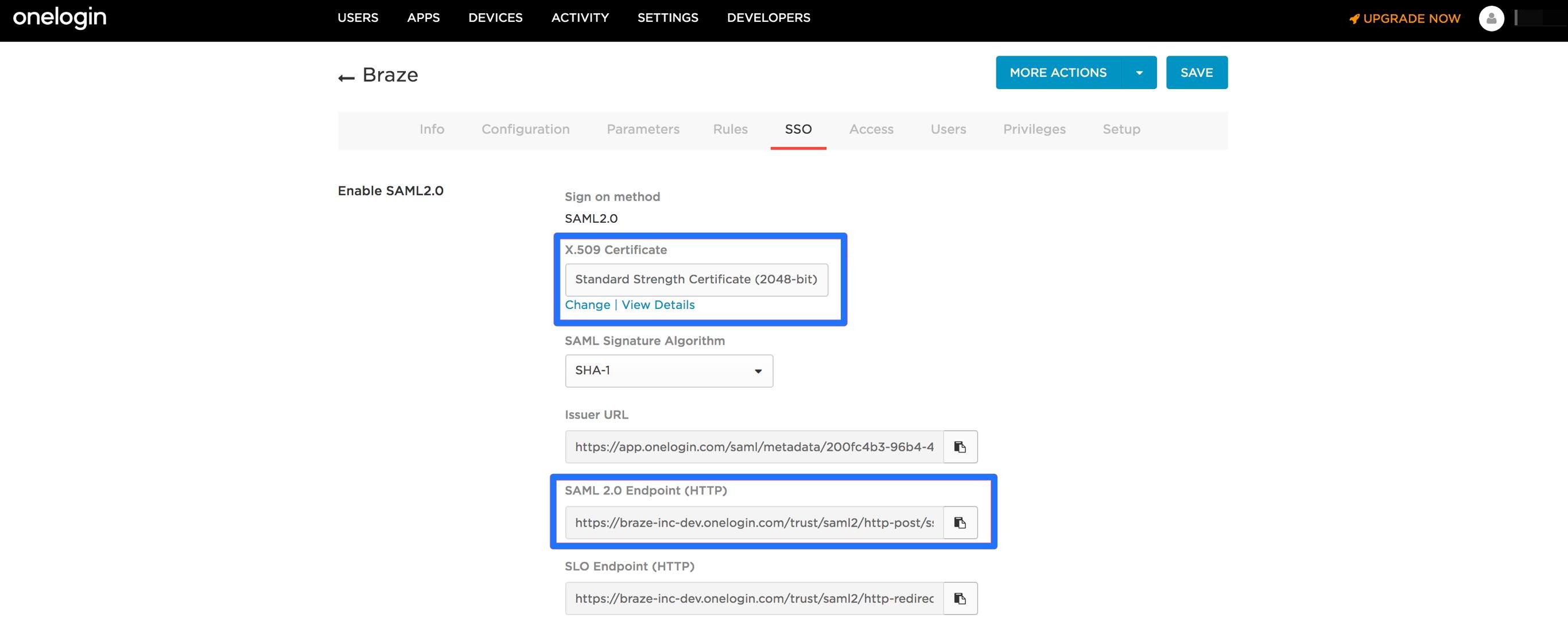The image size is (1568, 642).
Task: Switch to the Parameters tab
Action: [x=643, y=129]
